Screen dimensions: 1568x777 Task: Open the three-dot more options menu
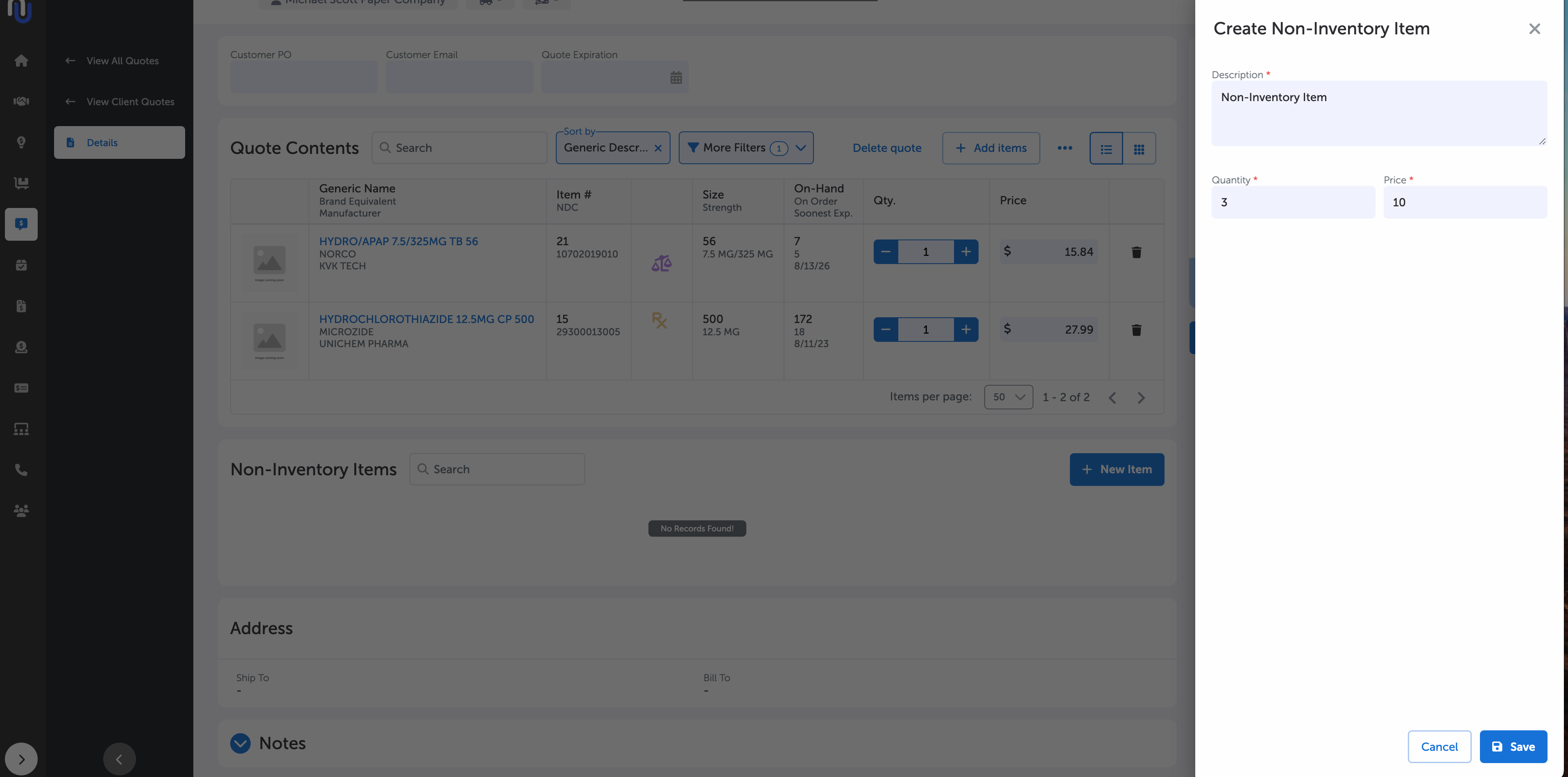tap(1065, 148)
